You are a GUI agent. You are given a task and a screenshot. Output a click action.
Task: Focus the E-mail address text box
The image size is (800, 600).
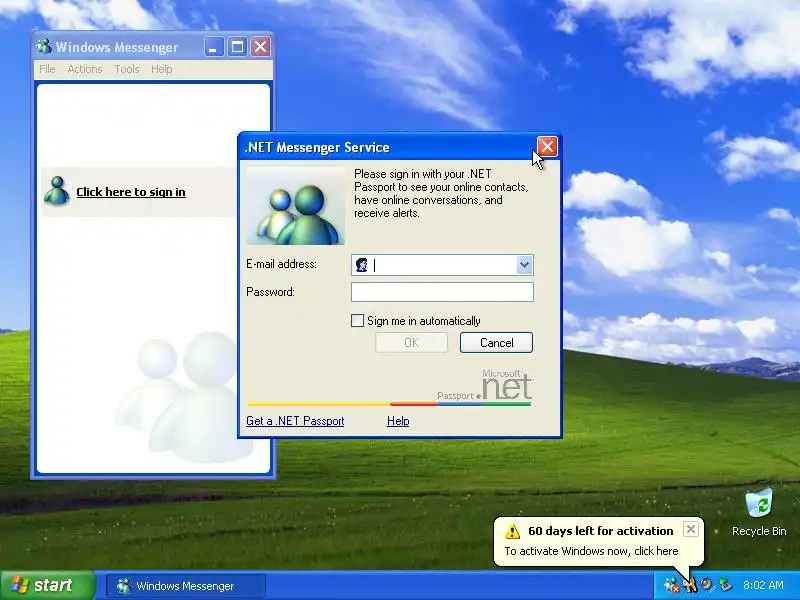[x=443, y=265]
